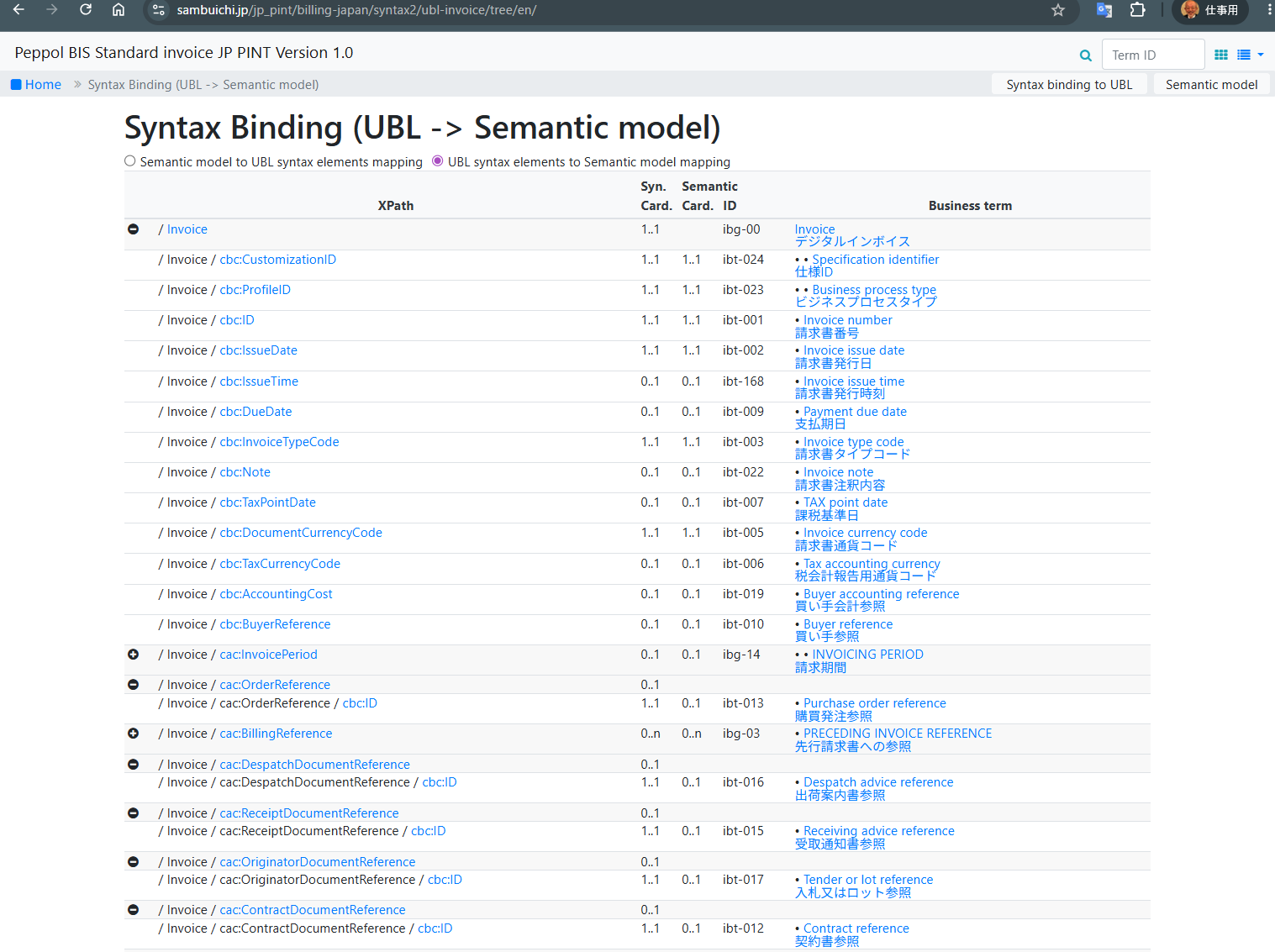
Task: Open the Semantic model tab
Action: coord(1211,84)
